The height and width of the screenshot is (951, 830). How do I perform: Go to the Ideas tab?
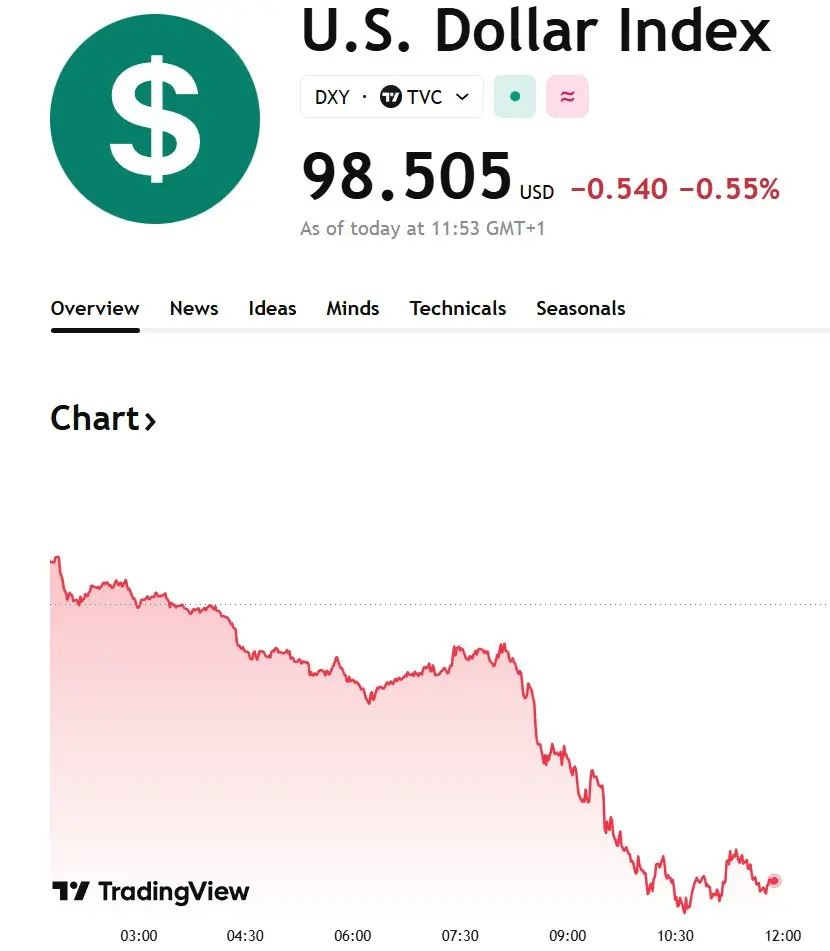(272, 308)
